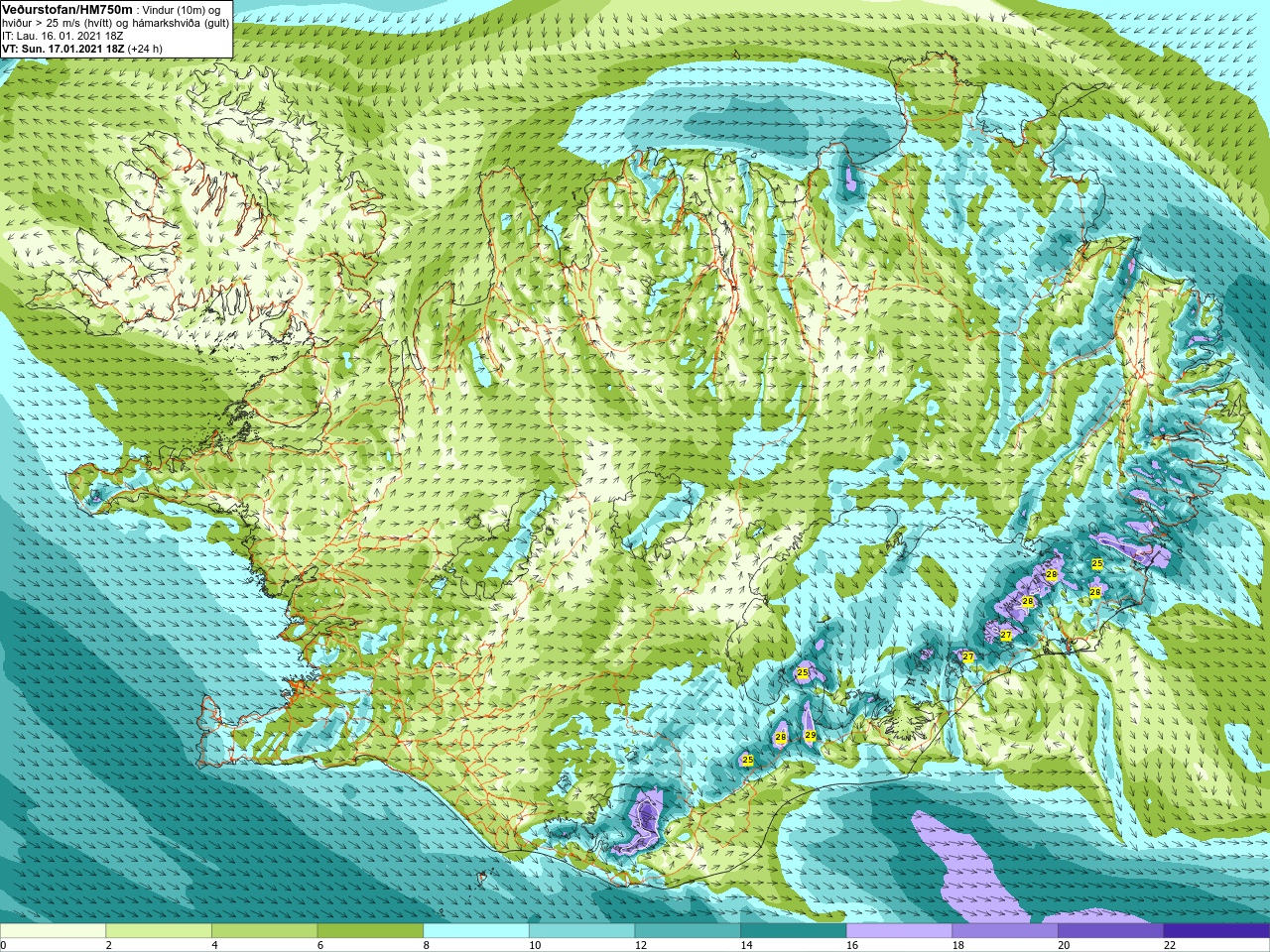Image resolution: width=1270 pixels, height=952 pixels.
Task: Click the 10–12 m/s light teal legend swatch
Action: (x=581, y=931)
